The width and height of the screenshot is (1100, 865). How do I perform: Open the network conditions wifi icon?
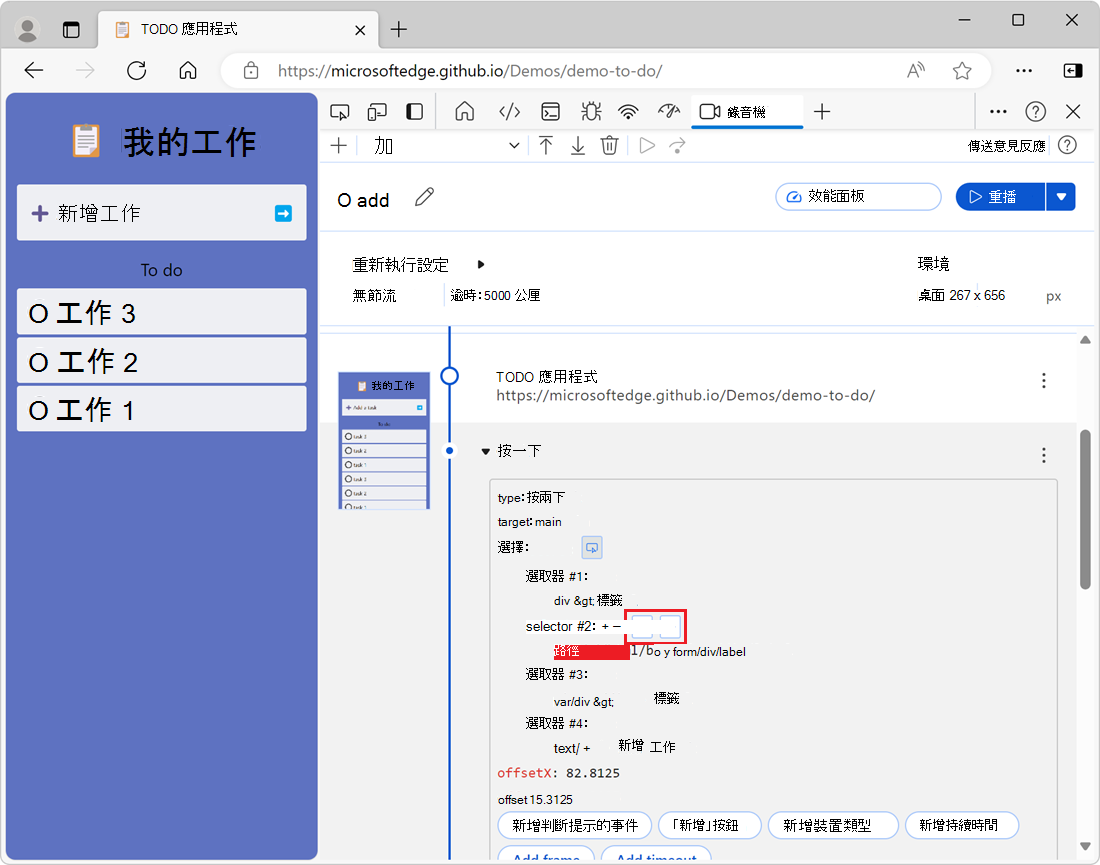628,111
